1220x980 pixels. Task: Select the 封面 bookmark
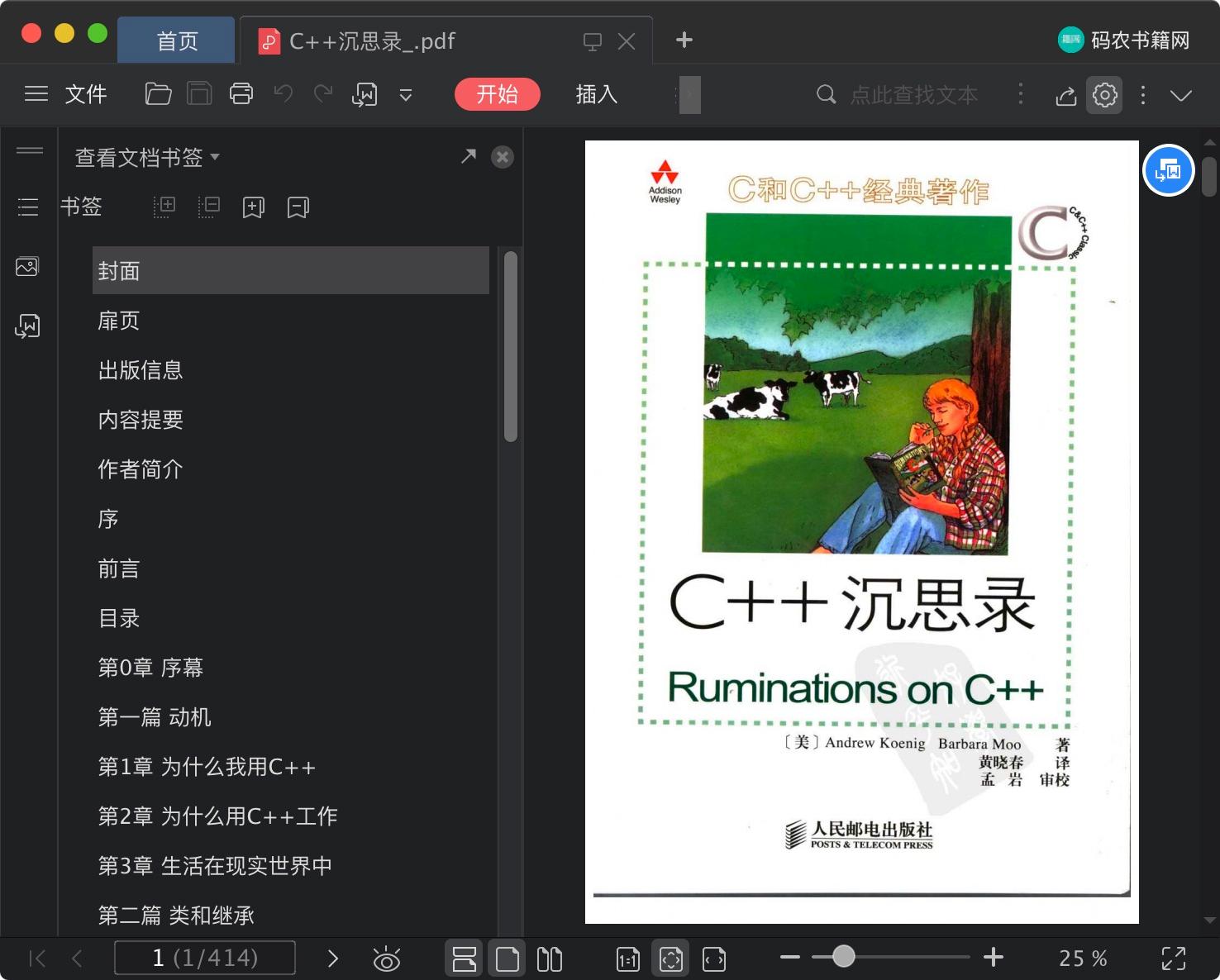291,270
